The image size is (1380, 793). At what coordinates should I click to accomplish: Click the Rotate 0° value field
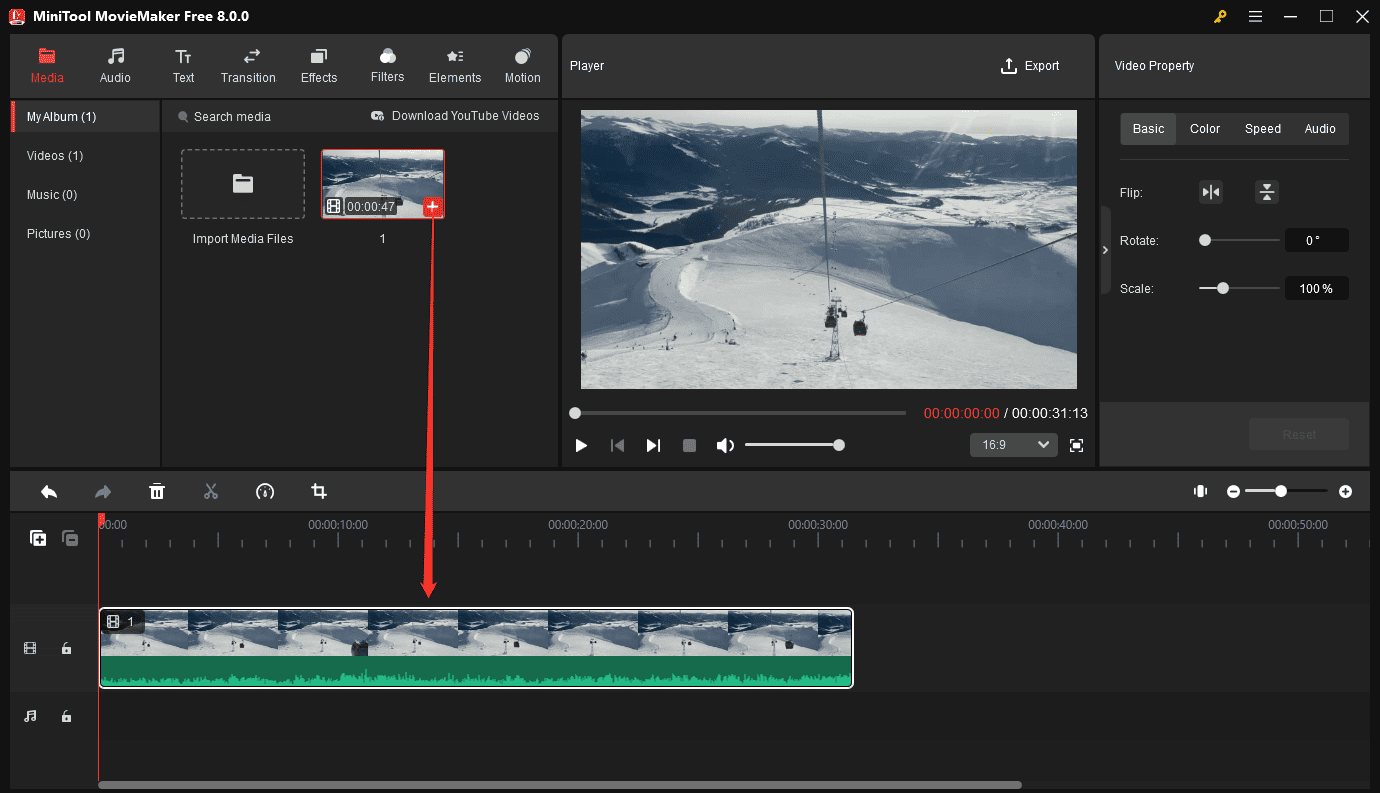point(1317,240)
